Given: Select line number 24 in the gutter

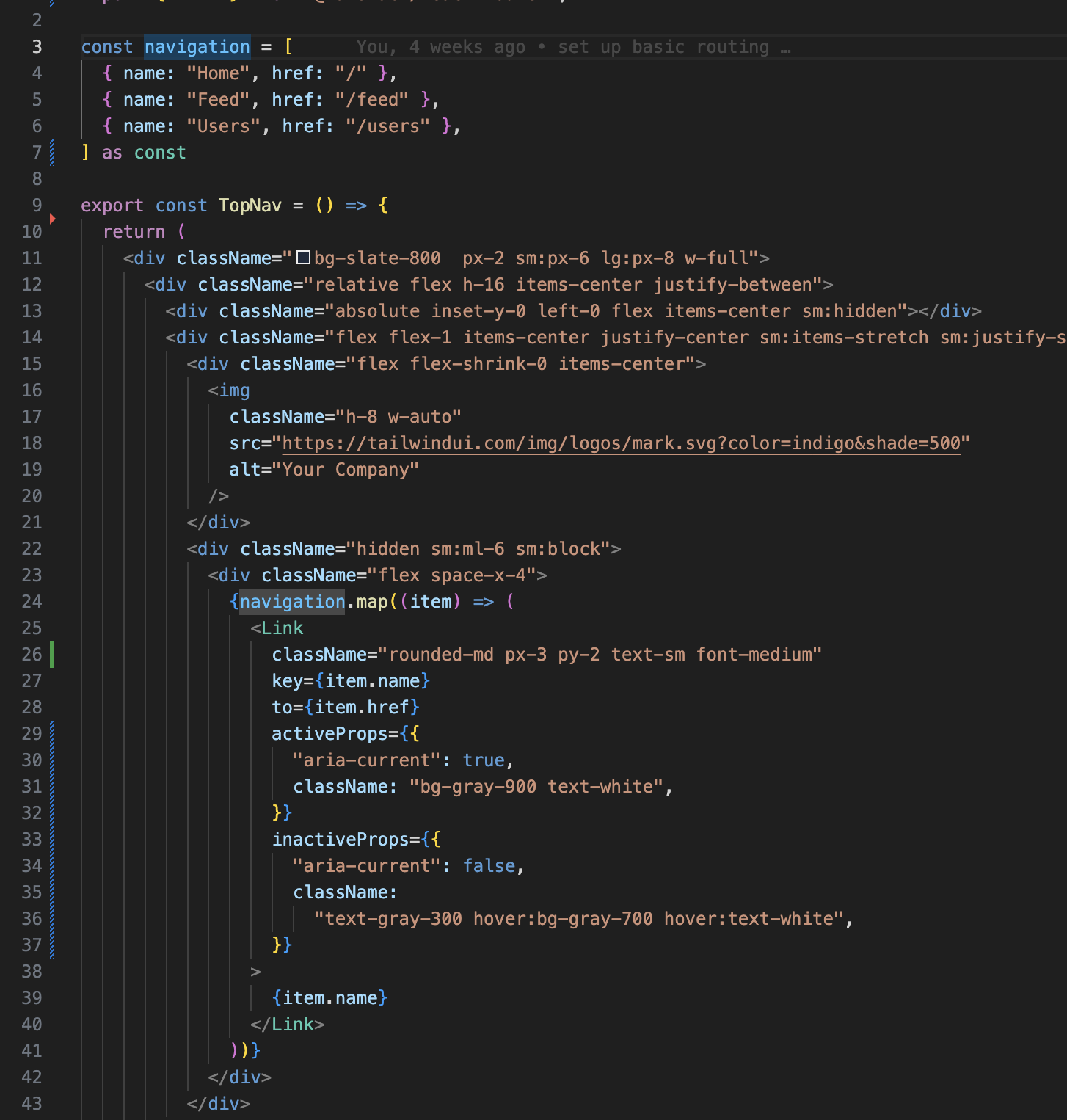Looking at the screenshot, I should point(32,602).
